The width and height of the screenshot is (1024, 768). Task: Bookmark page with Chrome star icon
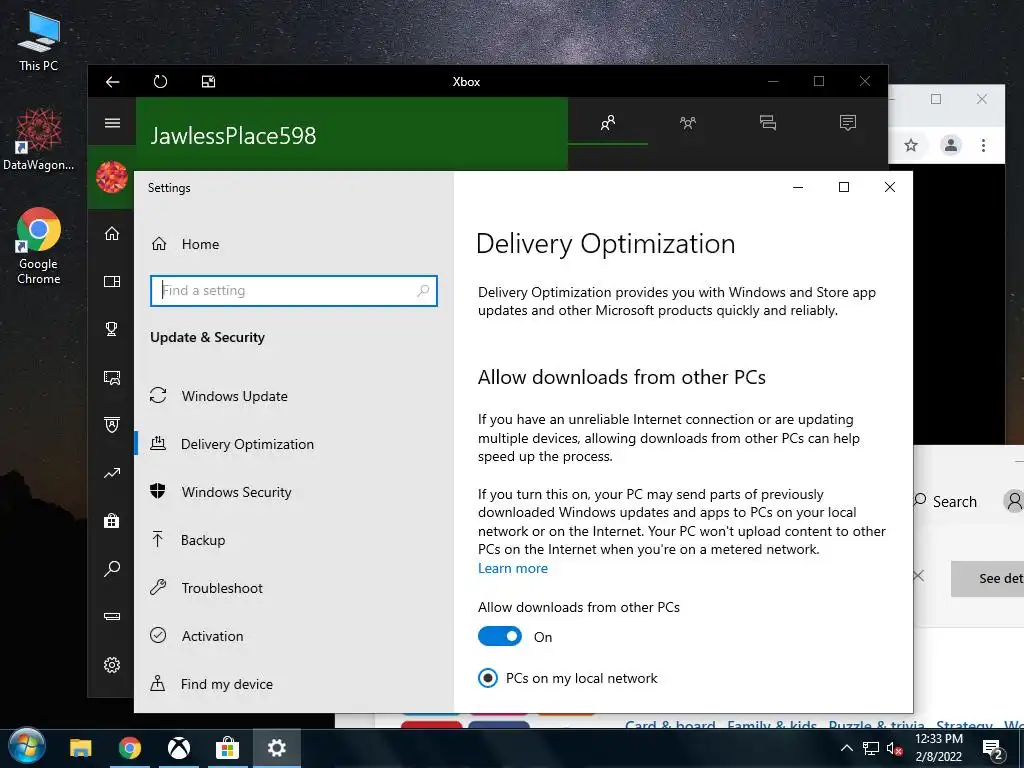911,145
